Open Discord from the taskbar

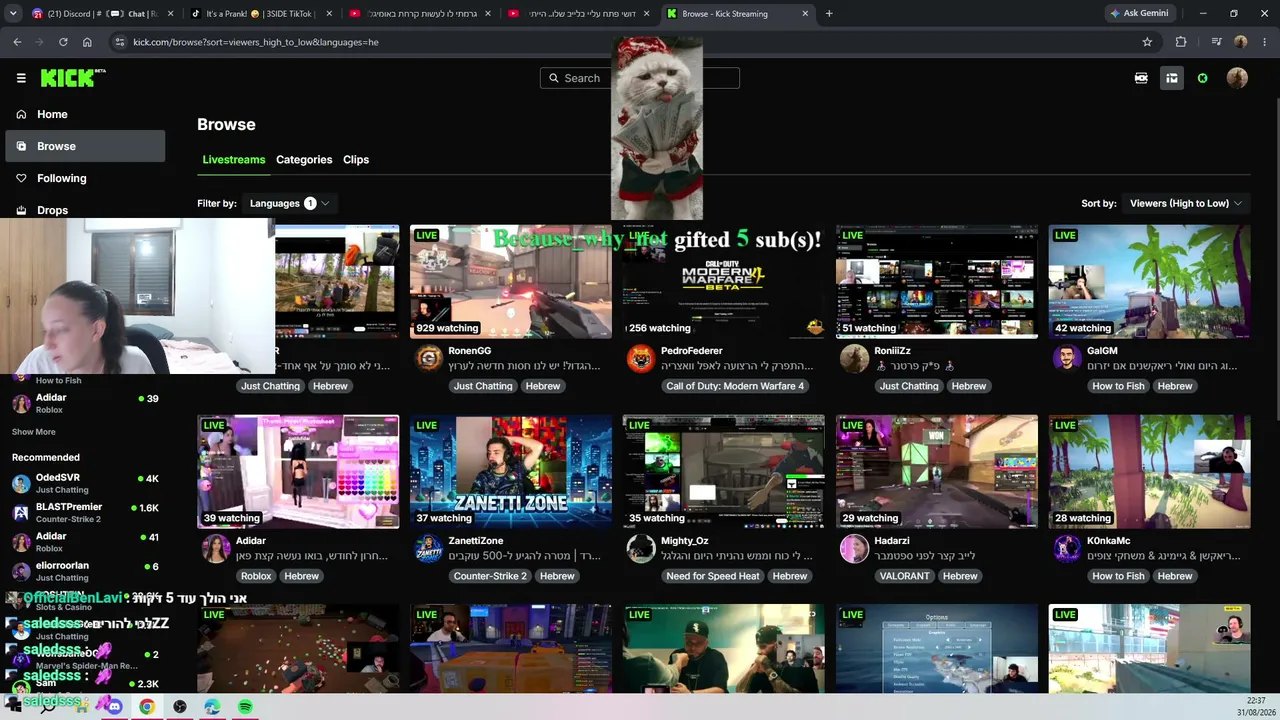click(x=114, y=707)
